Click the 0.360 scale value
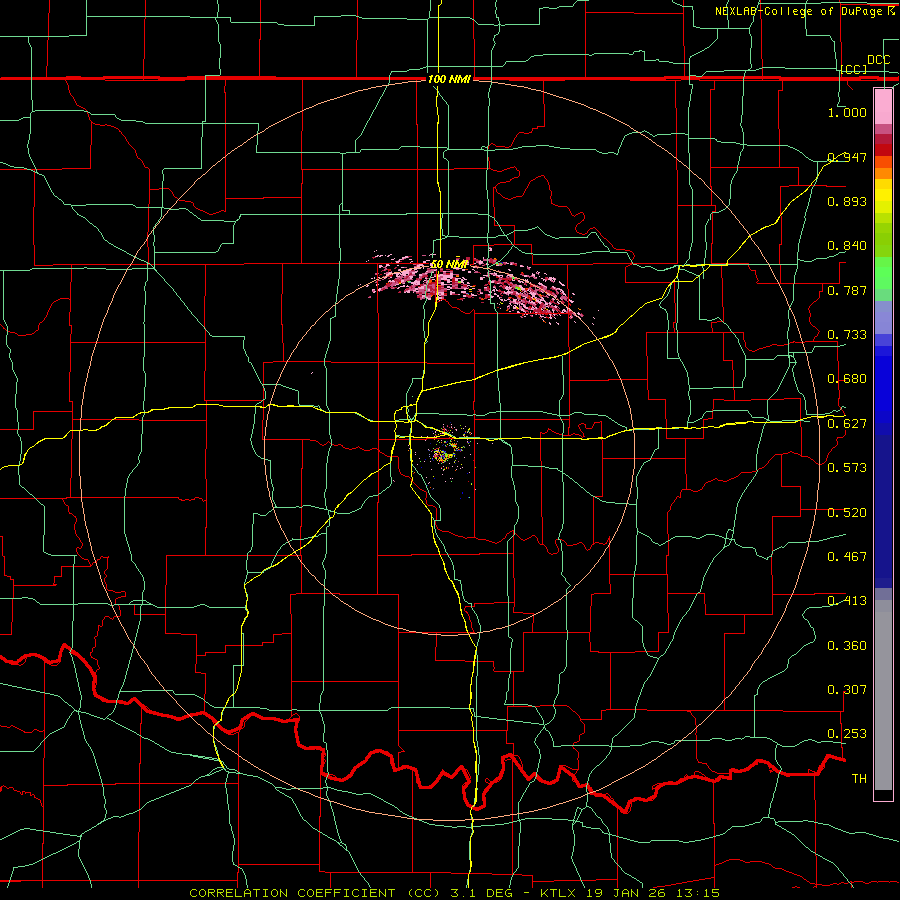900x900 pixels. click(847, 646)
